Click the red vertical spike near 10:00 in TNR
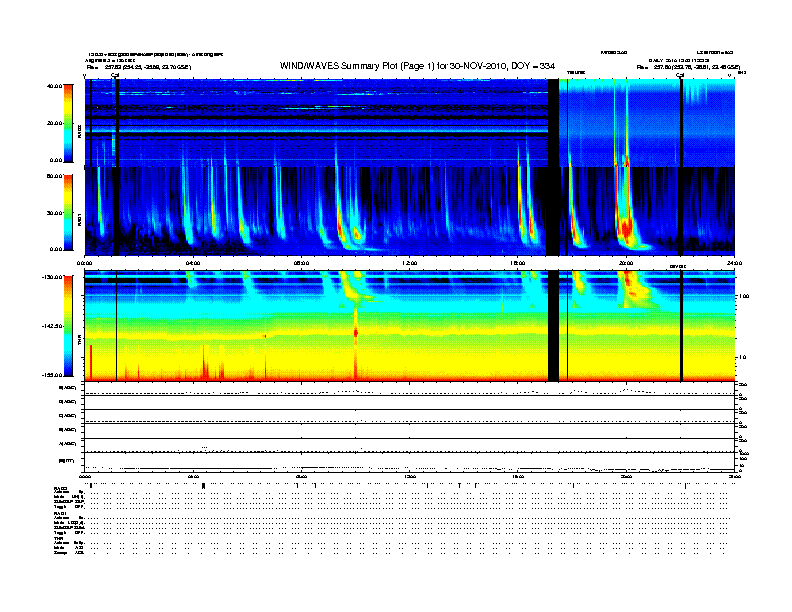Viewport: 792px width, 612px height. 356,343
